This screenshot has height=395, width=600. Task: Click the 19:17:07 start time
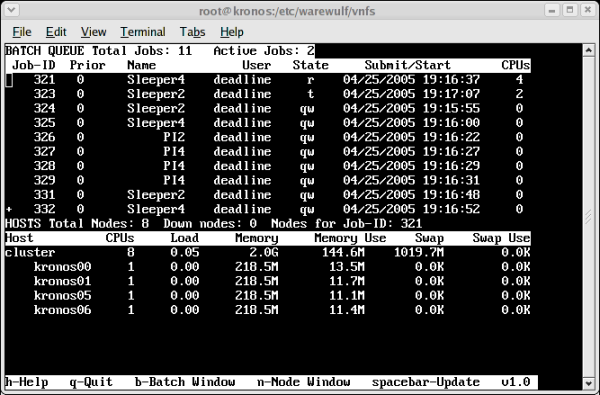click(x=451, y=94)
